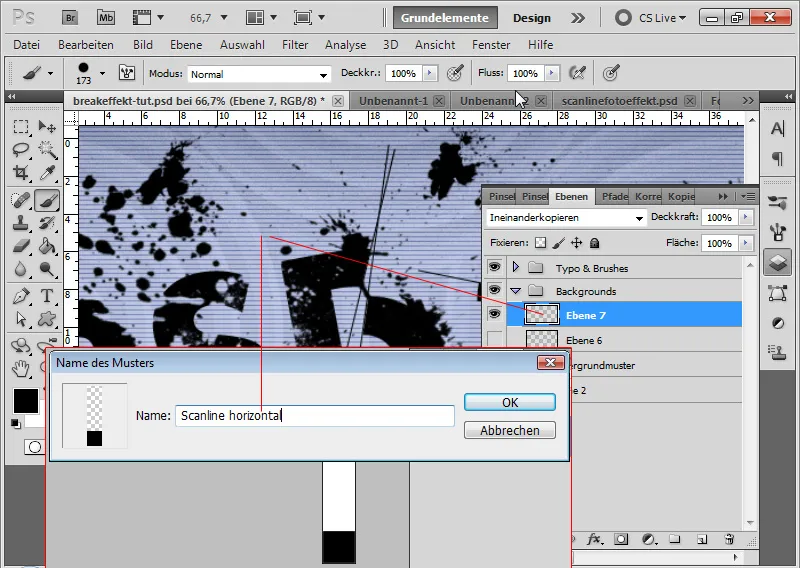800x568 pixels.
Task: Add a layer mask
Action: click(x=621, y=539)
